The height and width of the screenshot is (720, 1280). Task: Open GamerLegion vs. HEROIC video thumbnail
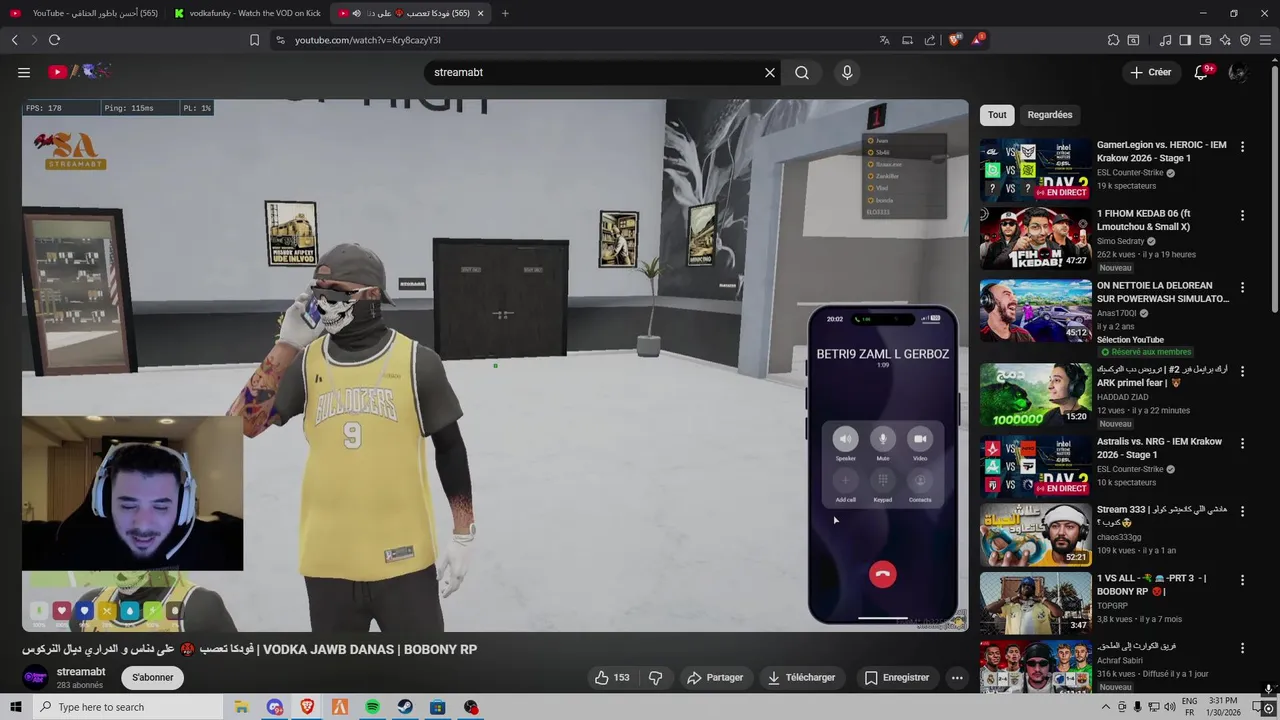pos(1035,170)
